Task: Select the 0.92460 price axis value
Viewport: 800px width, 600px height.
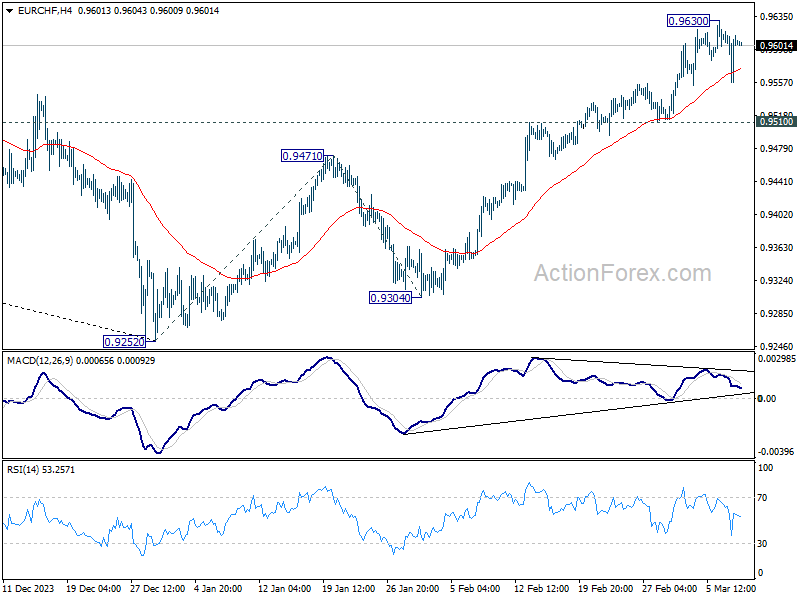Action: [777, 347]
